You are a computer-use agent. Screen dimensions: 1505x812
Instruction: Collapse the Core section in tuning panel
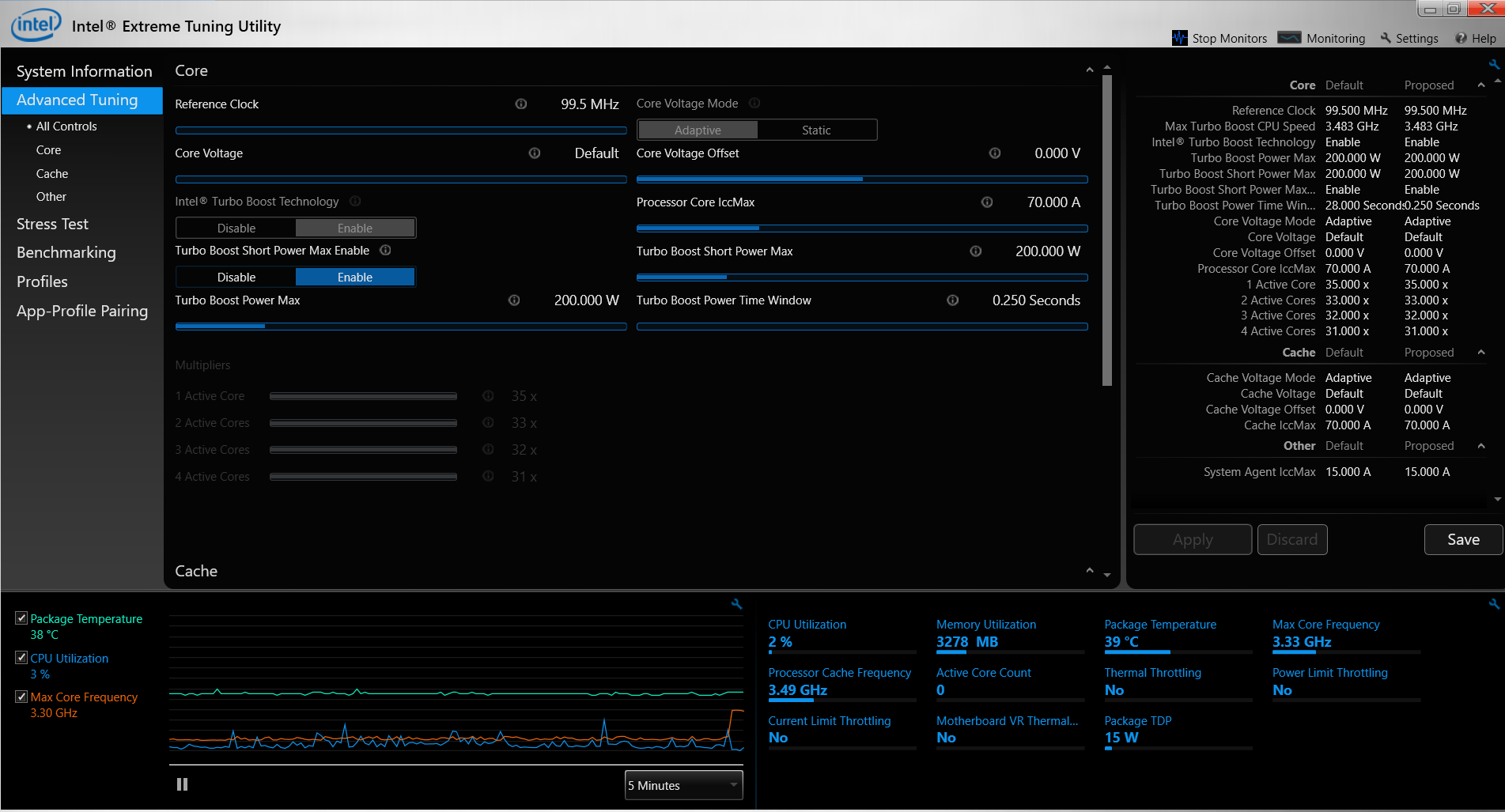[x=1090, y=70]
